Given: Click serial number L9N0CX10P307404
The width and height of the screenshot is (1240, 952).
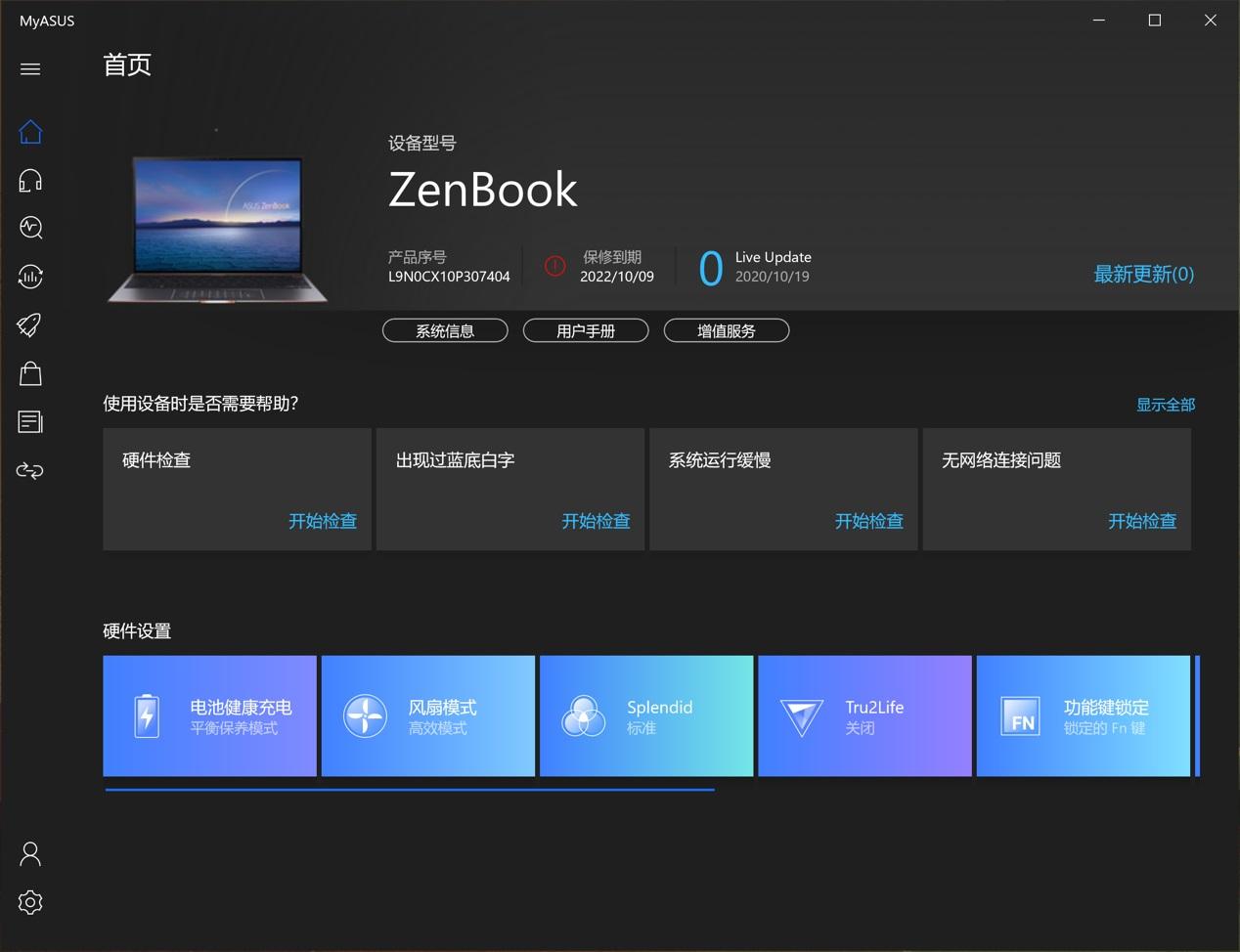Looking at the screenshot, I should [x=449, y=277].
